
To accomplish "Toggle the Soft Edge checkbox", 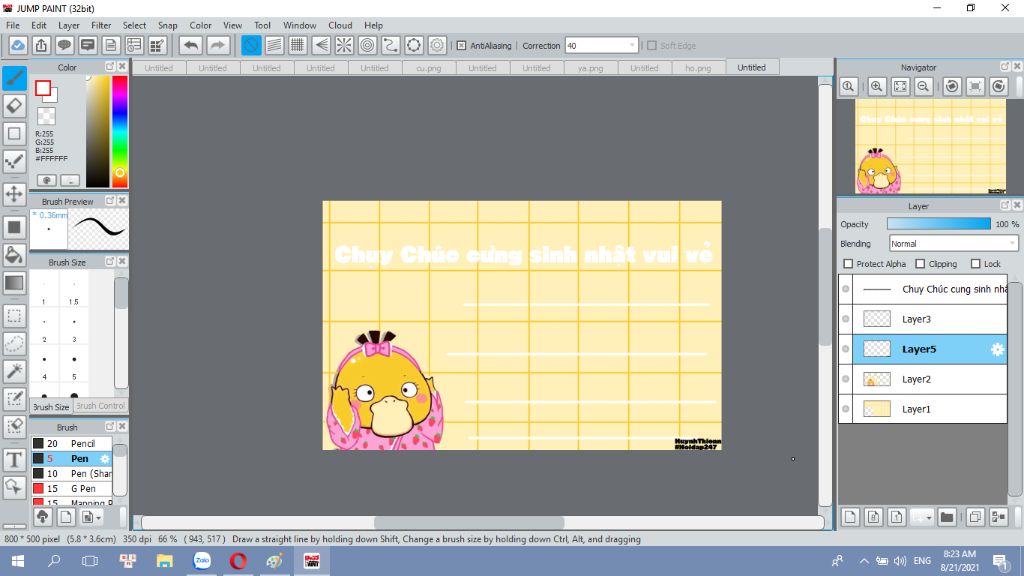I will pos(652,46).
